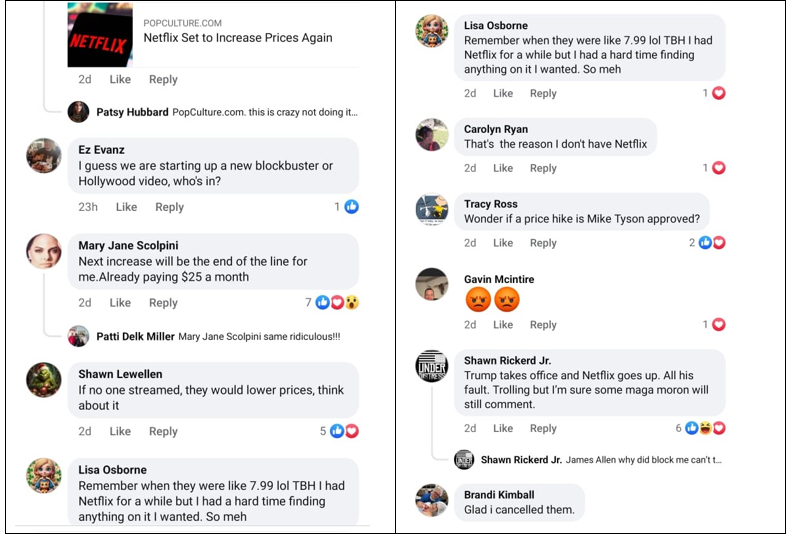
Task: Expand Patti Delk Miller's reply thread
Action: (218, 336)
